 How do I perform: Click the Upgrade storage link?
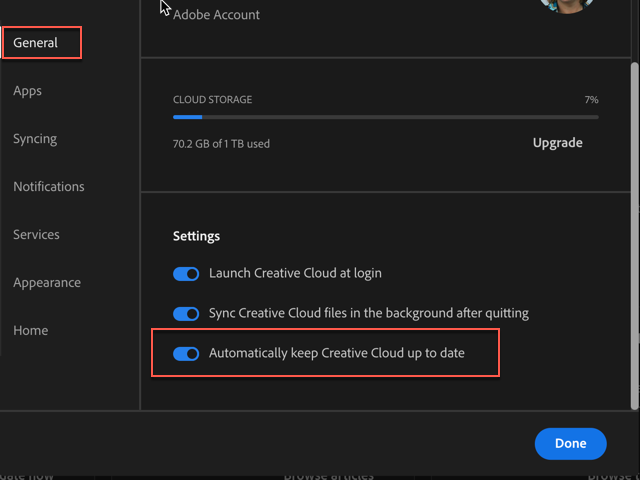[558, 143]
